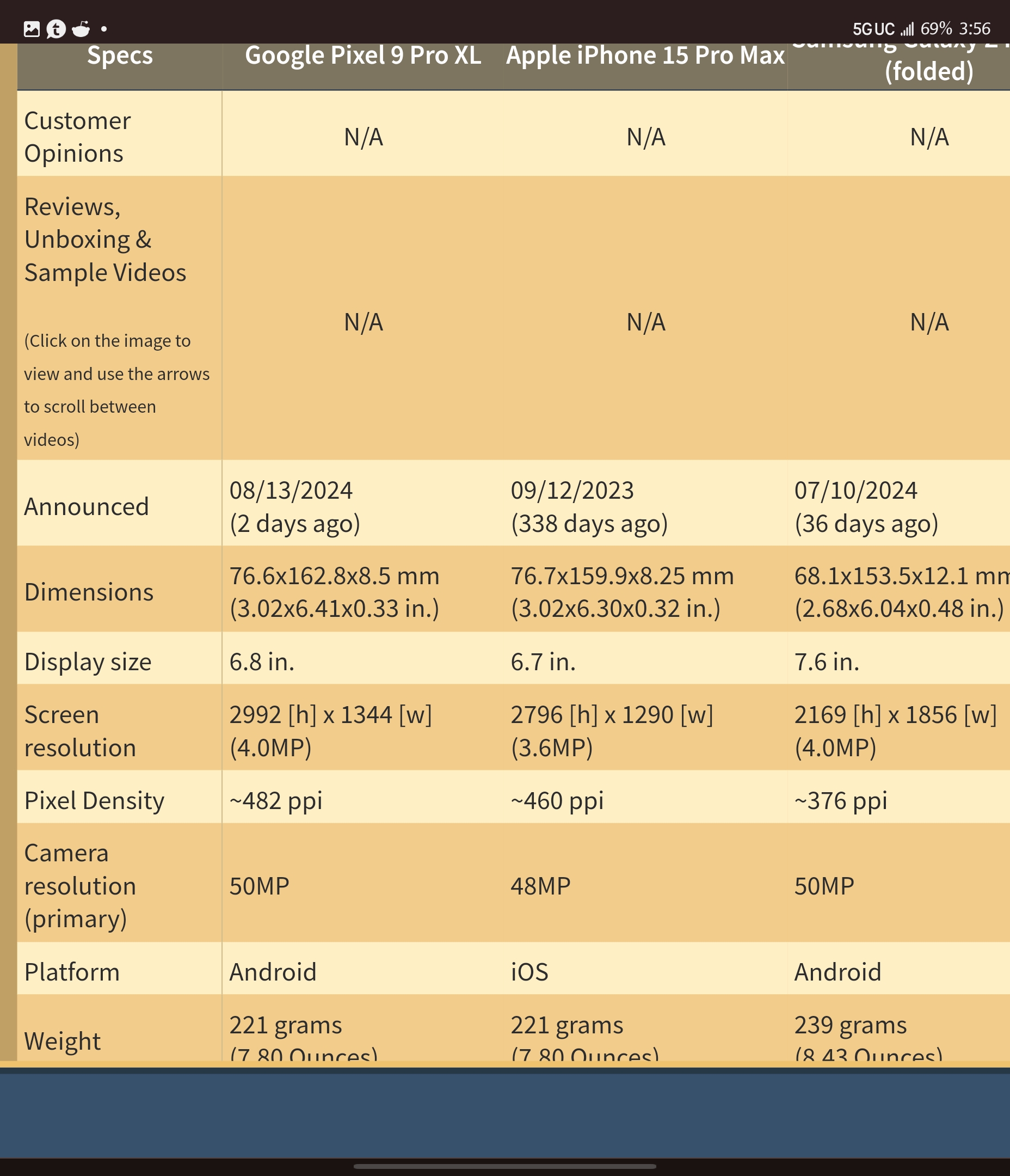
Task: Tap the 76.7x159.9x8.25 mm dimensions cell
Action: pyautogui.click(x=622, y=592)
